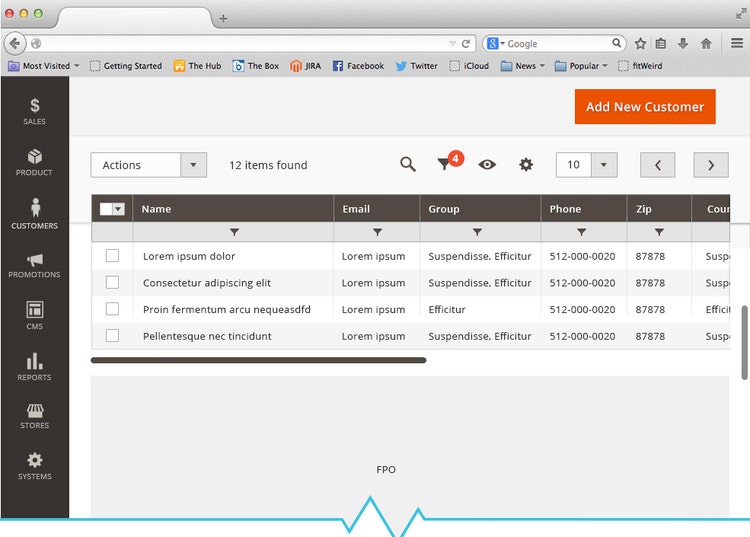750x537 pixels.
Task: Open the CMS layout icon
Action: [34, 314]
